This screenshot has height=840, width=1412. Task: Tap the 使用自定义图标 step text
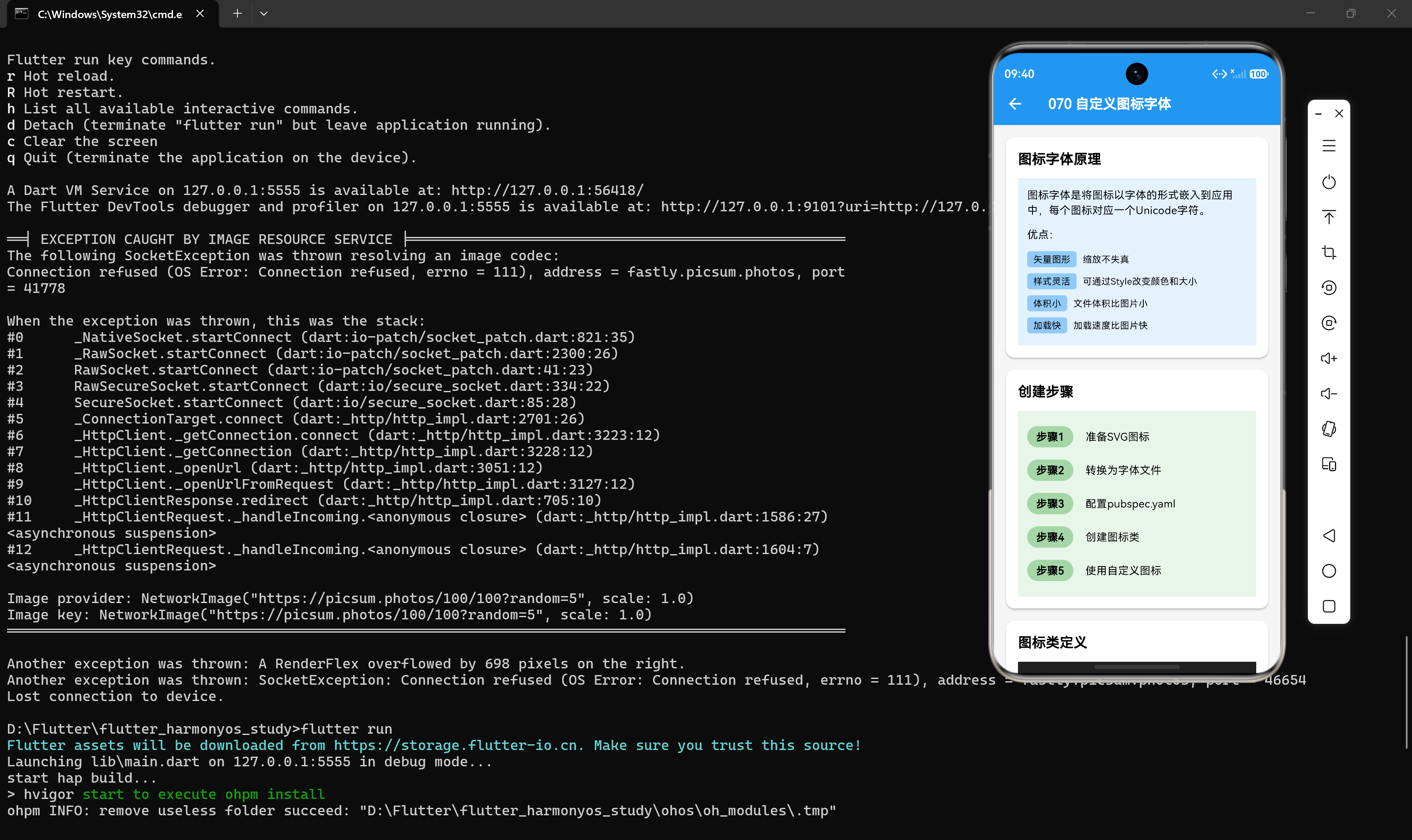coord(1123,570)
